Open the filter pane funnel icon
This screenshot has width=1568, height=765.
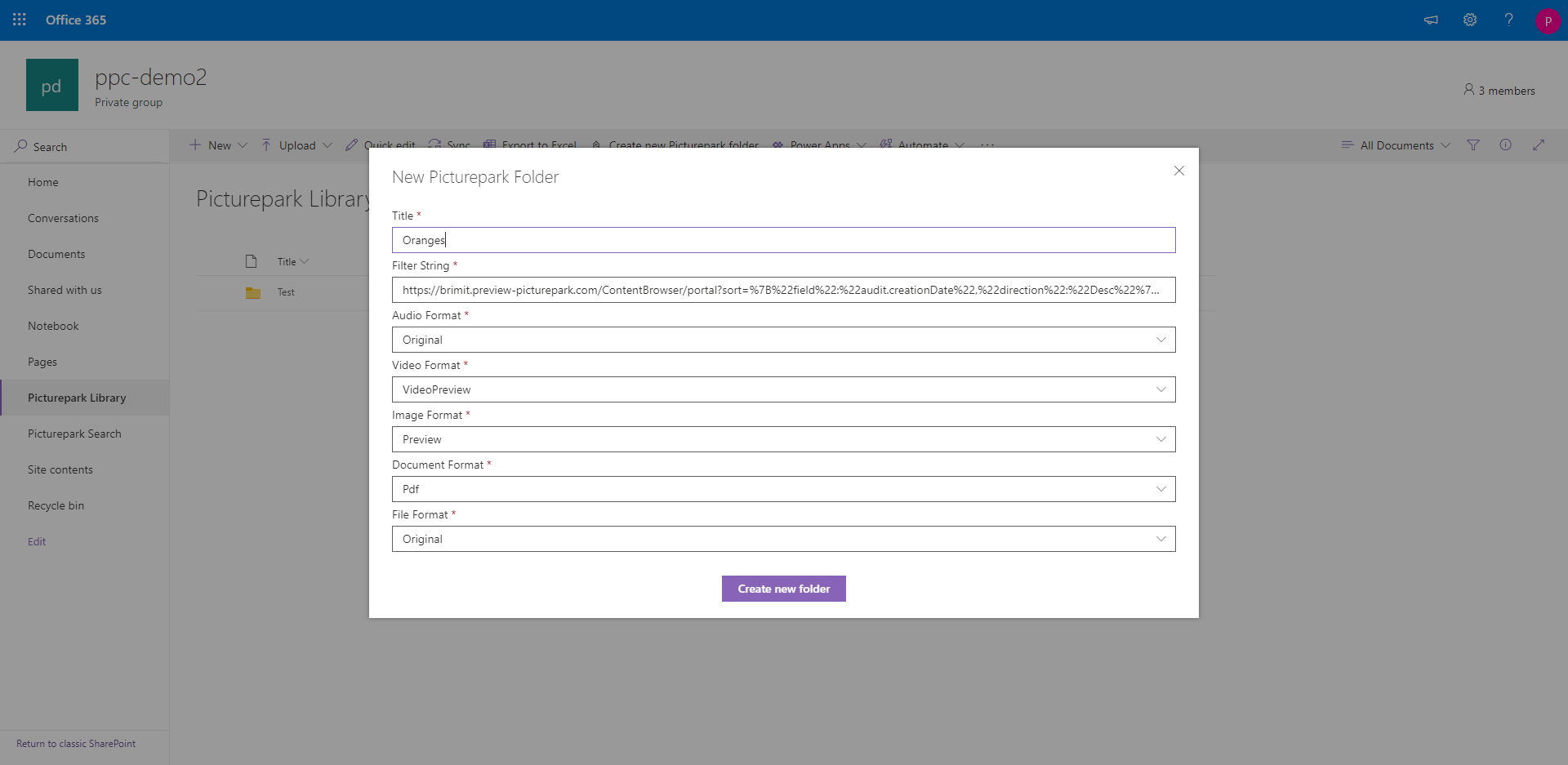[1473, 145]
